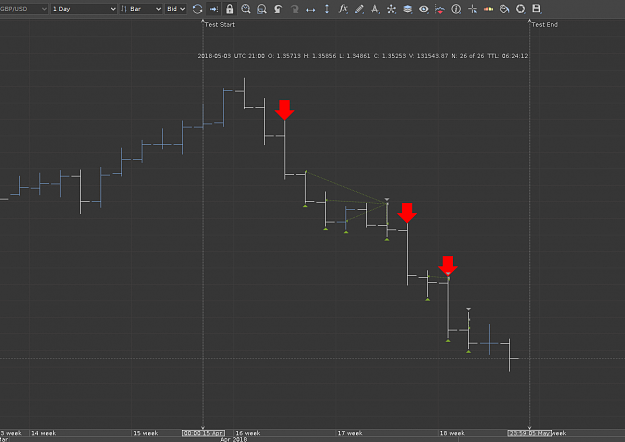Click the horizontal double-arrow icon
This screenshot has width=625, height=442.
click(311, 9)
